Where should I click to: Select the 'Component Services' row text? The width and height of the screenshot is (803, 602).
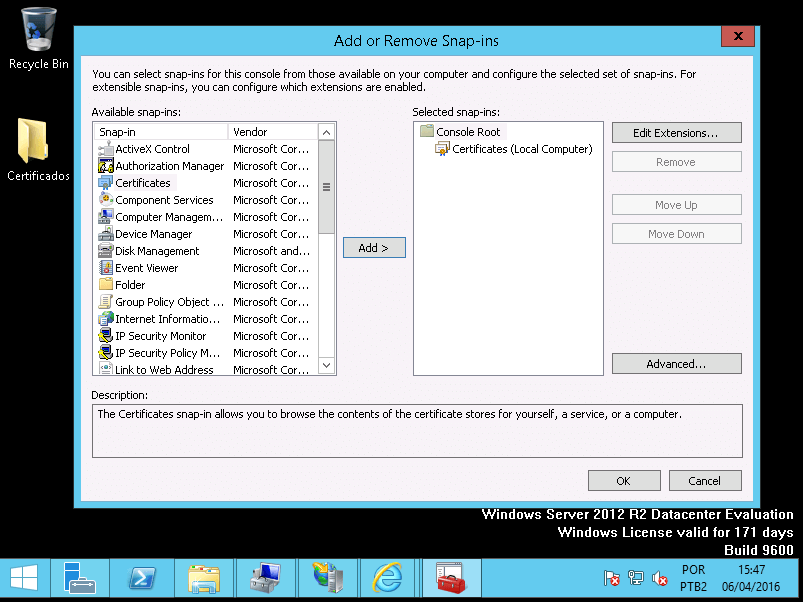click(x=164, y=200)
